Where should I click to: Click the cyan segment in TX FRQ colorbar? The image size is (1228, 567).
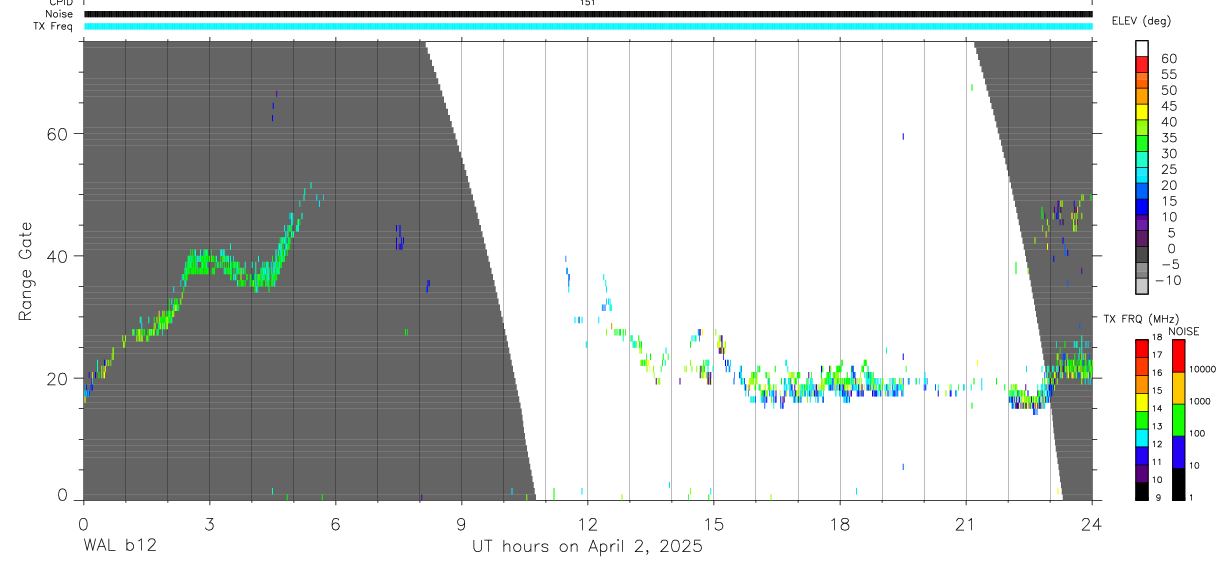(1141, 438)
